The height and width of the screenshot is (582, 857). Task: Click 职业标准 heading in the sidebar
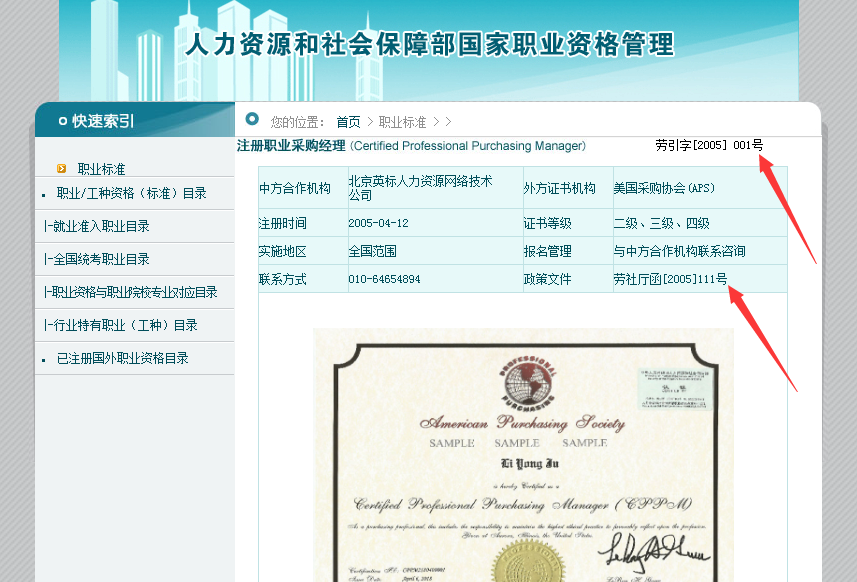tap(101, 169)
